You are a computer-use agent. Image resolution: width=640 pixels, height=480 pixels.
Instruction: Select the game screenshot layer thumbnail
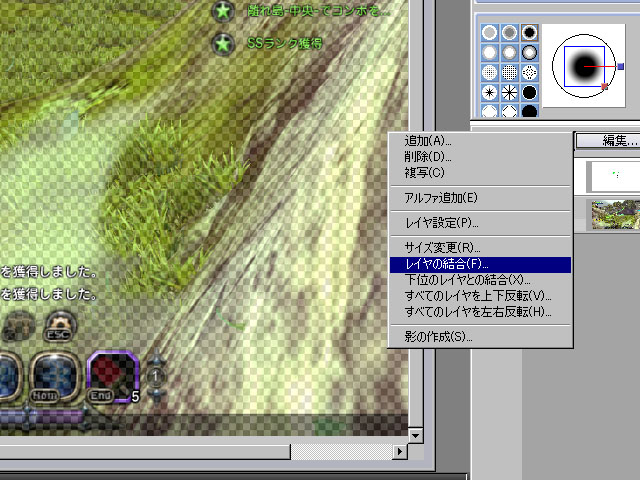(x=616, y=214)
